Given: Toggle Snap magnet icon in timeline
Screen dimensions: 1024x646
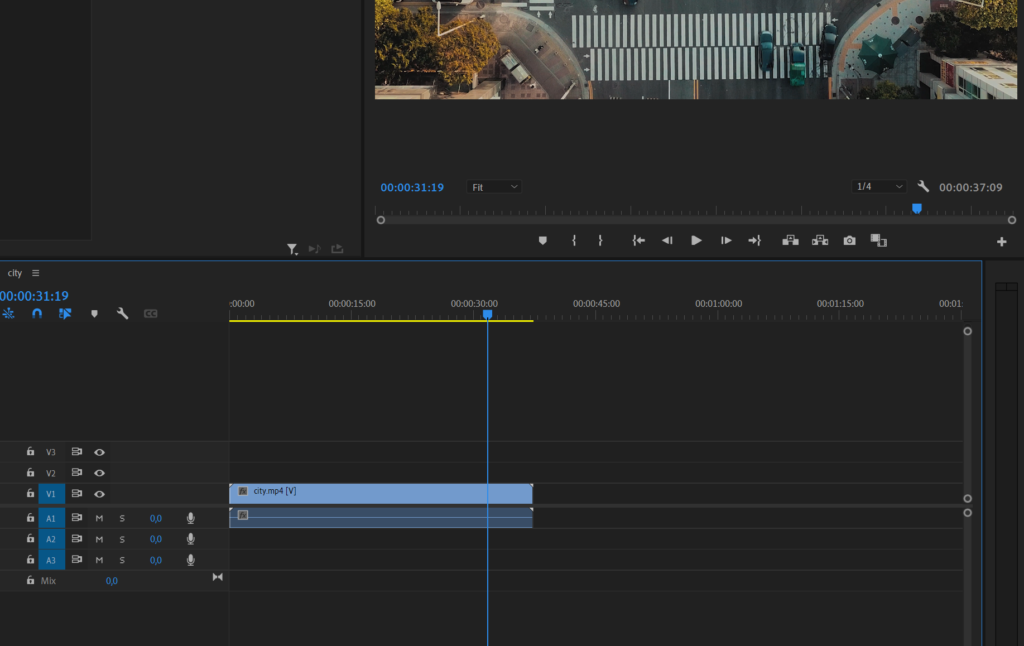Looking at the screenshot, I should click(x=37, y=314).
